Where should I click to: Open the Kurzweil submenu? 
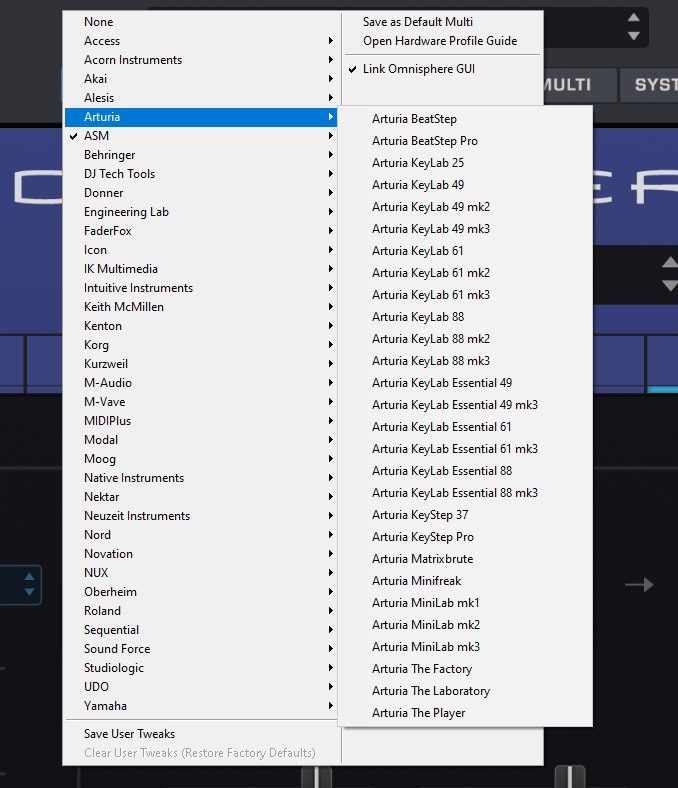pyautogui.click(x=201, y=364)
